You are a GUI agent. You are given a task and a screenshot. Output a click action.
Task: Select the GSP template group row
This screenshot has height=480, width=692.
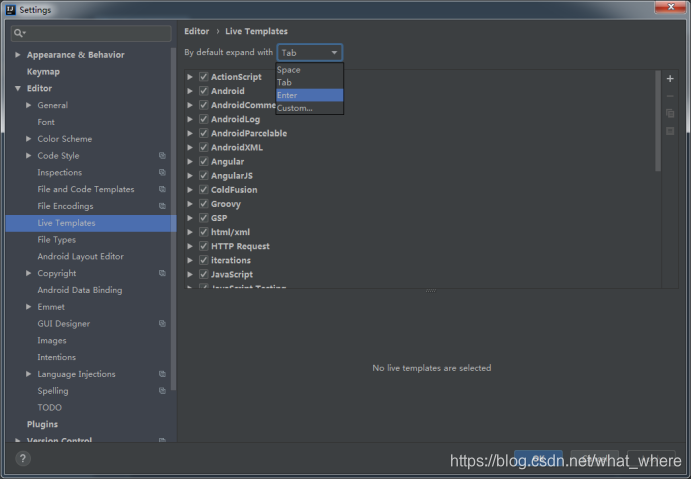tap(219, 218)
